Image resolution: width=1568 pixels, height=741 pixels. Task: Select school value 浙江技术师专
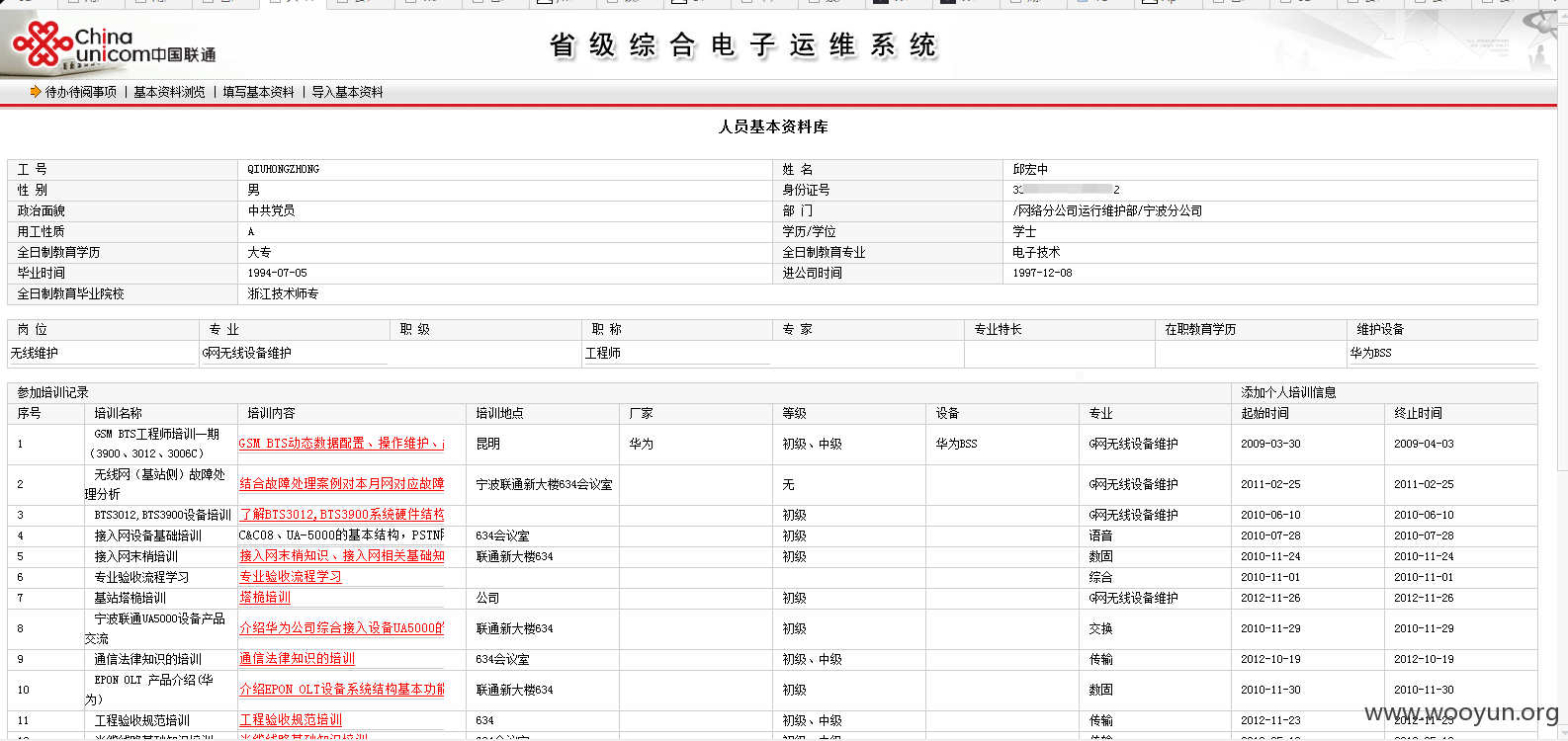[x=283, y=293]
